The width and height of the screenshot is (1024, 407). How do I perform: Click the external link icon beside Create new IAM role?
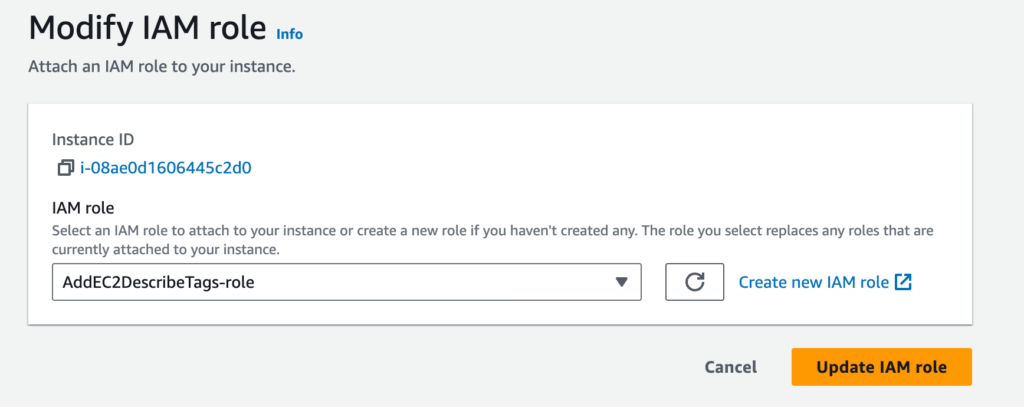[903, 282]
